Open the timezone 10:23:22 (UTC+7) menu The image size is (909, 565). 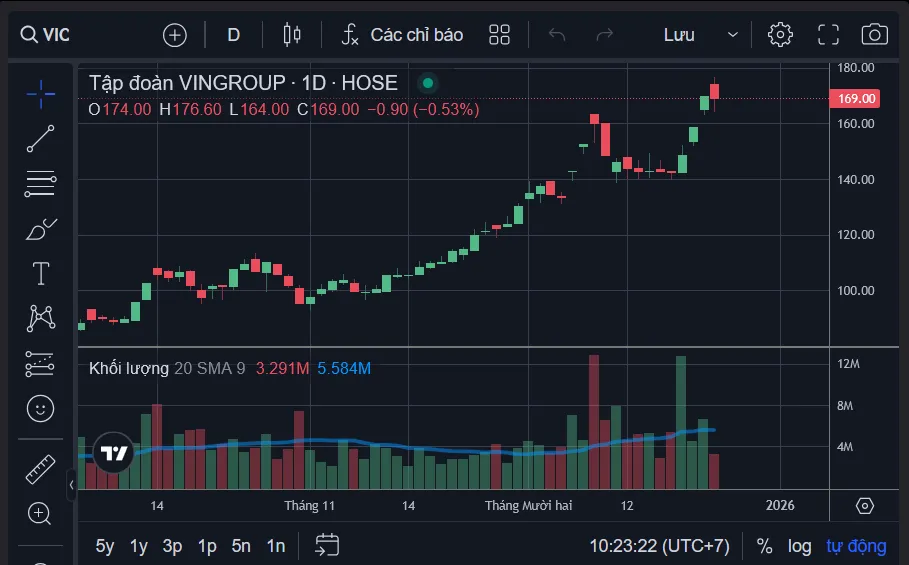[x=660, y=546]
